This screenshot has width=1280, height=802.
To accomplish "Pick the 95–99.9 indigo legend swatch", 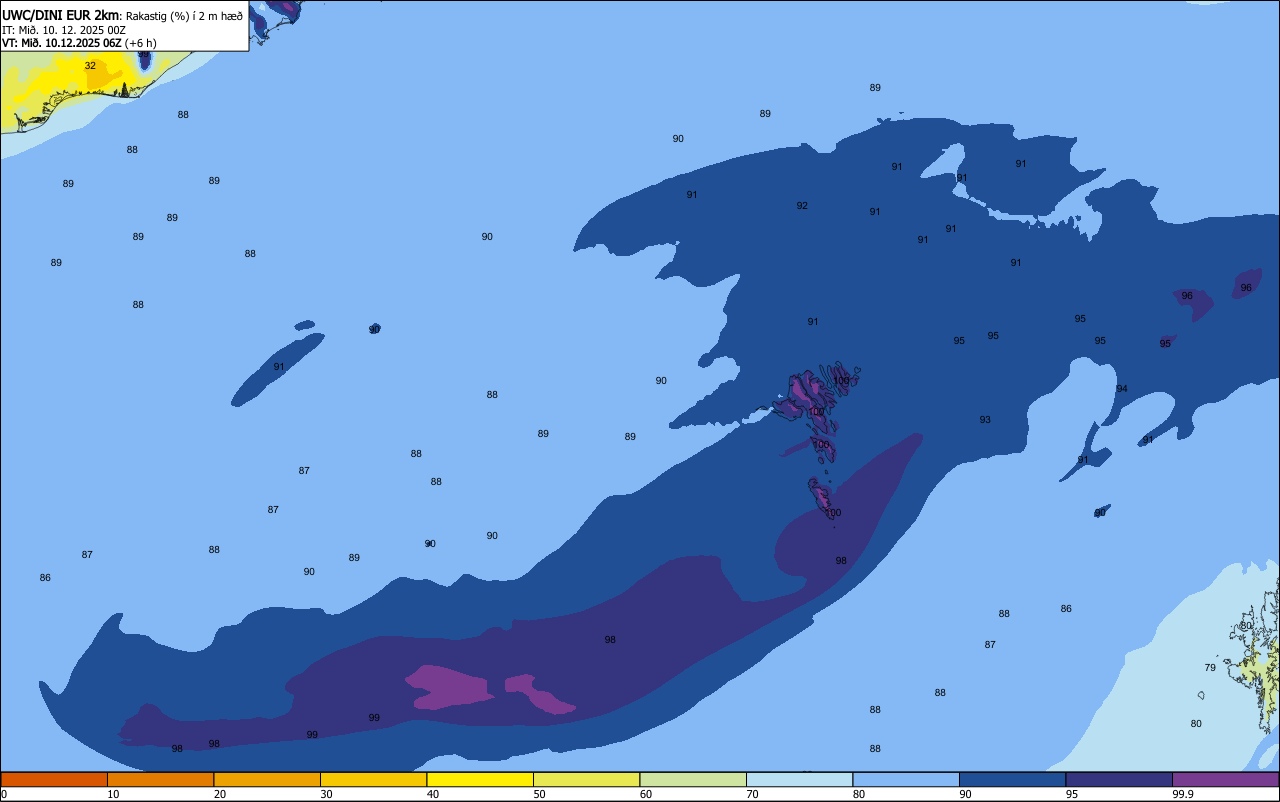I will pos(1119,779).
